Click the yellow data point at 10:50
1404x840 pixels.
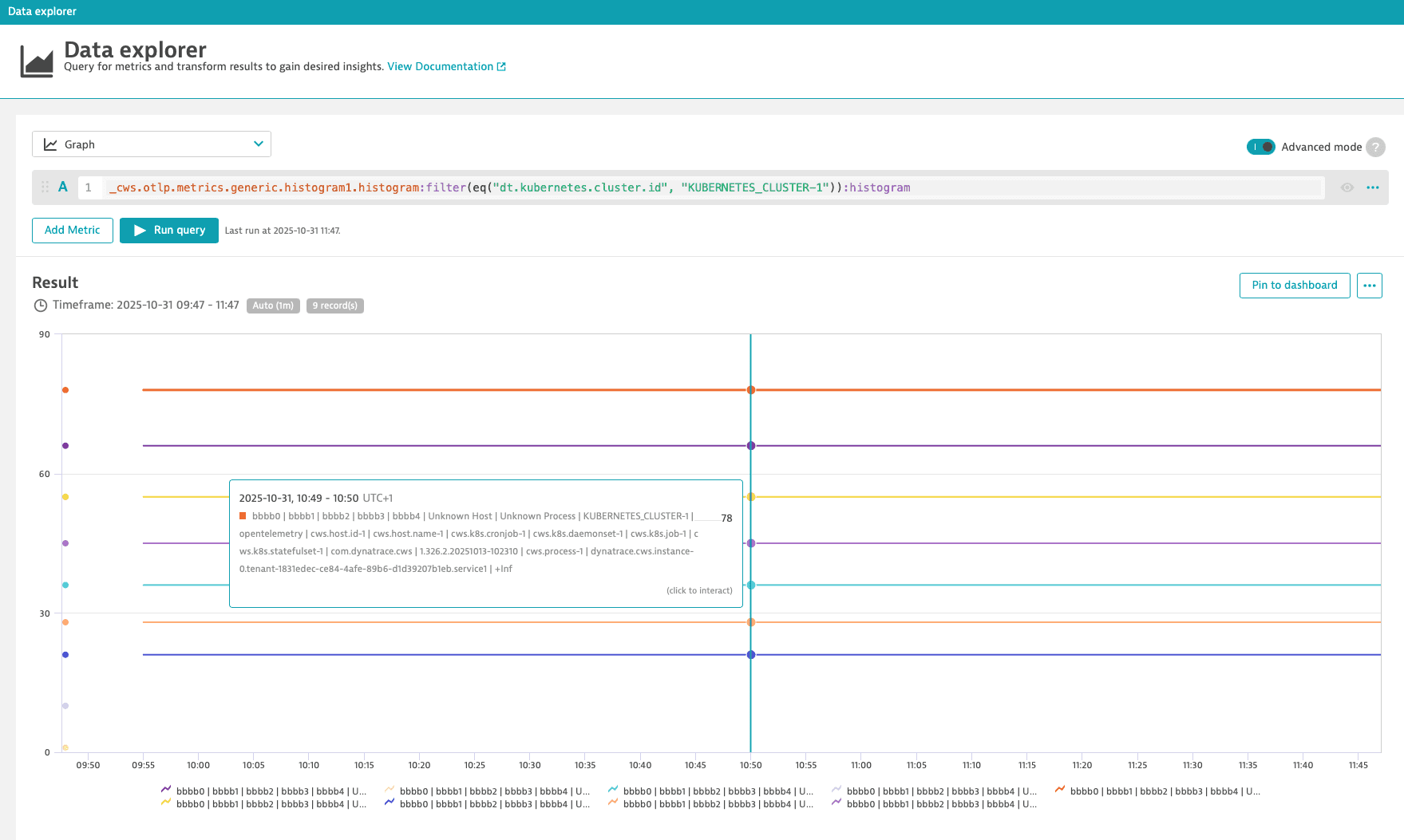pyautogui.click(x=751, y=497)
